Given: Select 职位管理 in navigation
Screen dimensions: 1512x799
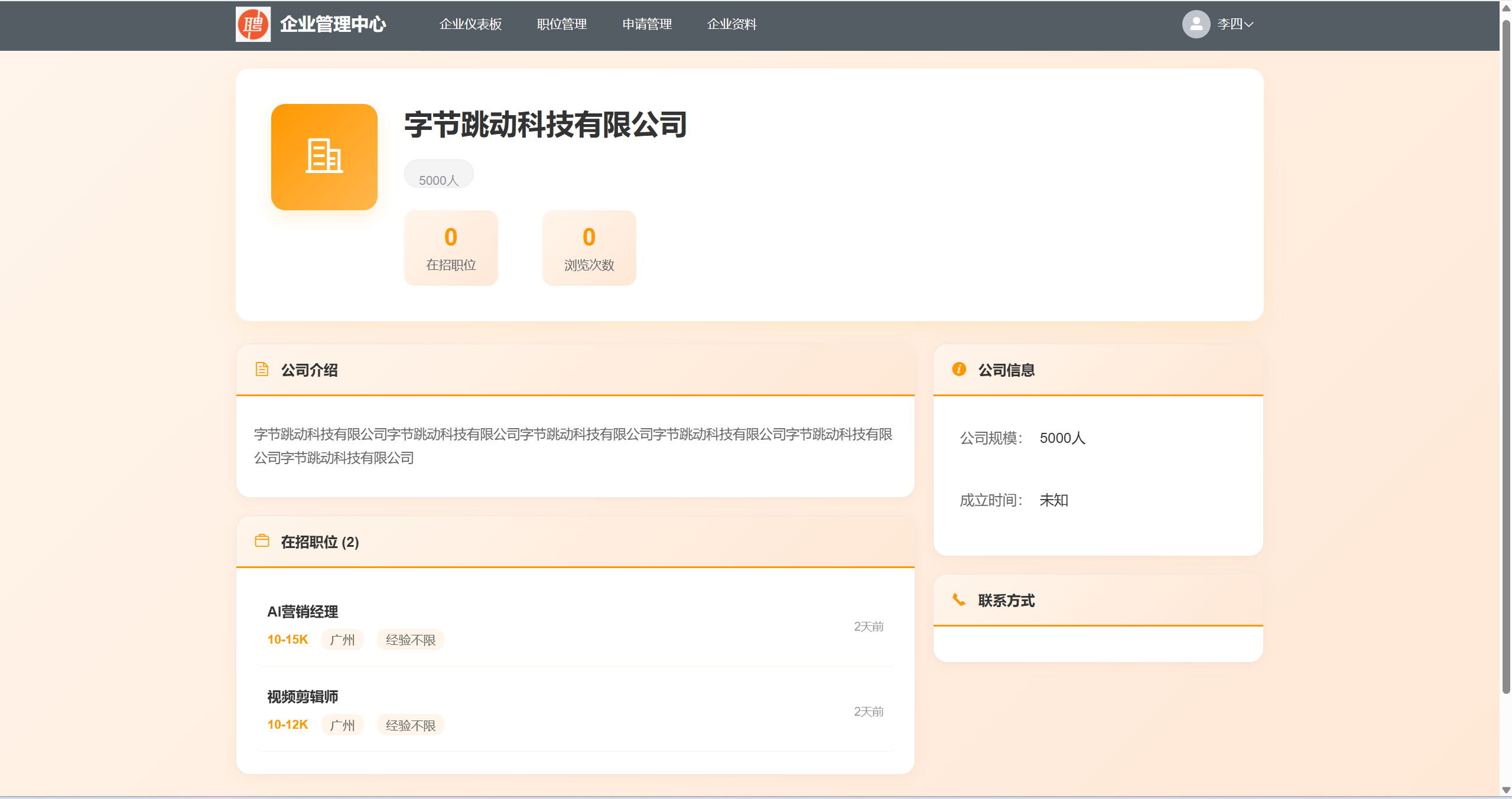Looking at the screenshot, I should (x=561, y=24).
